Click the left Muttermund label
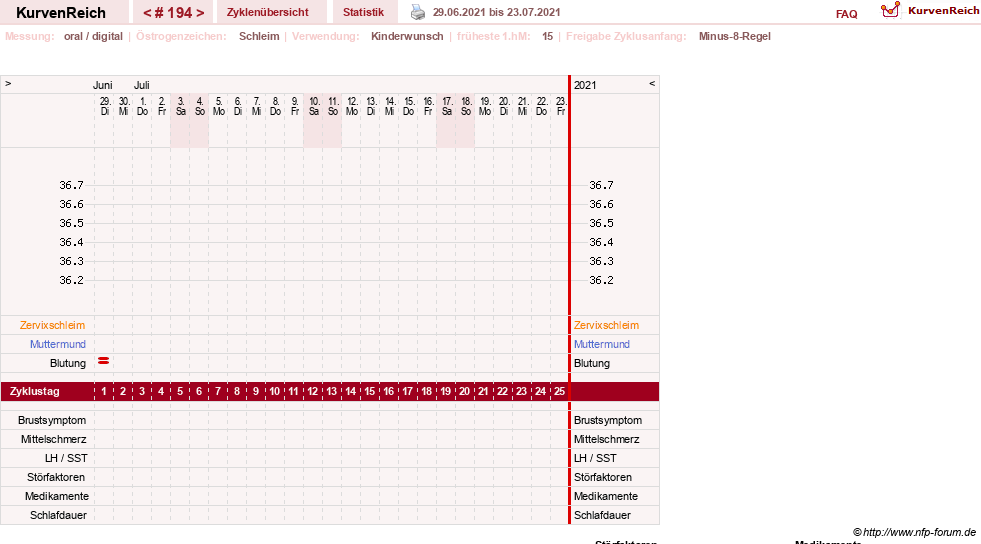 click(x=58, y=344)
